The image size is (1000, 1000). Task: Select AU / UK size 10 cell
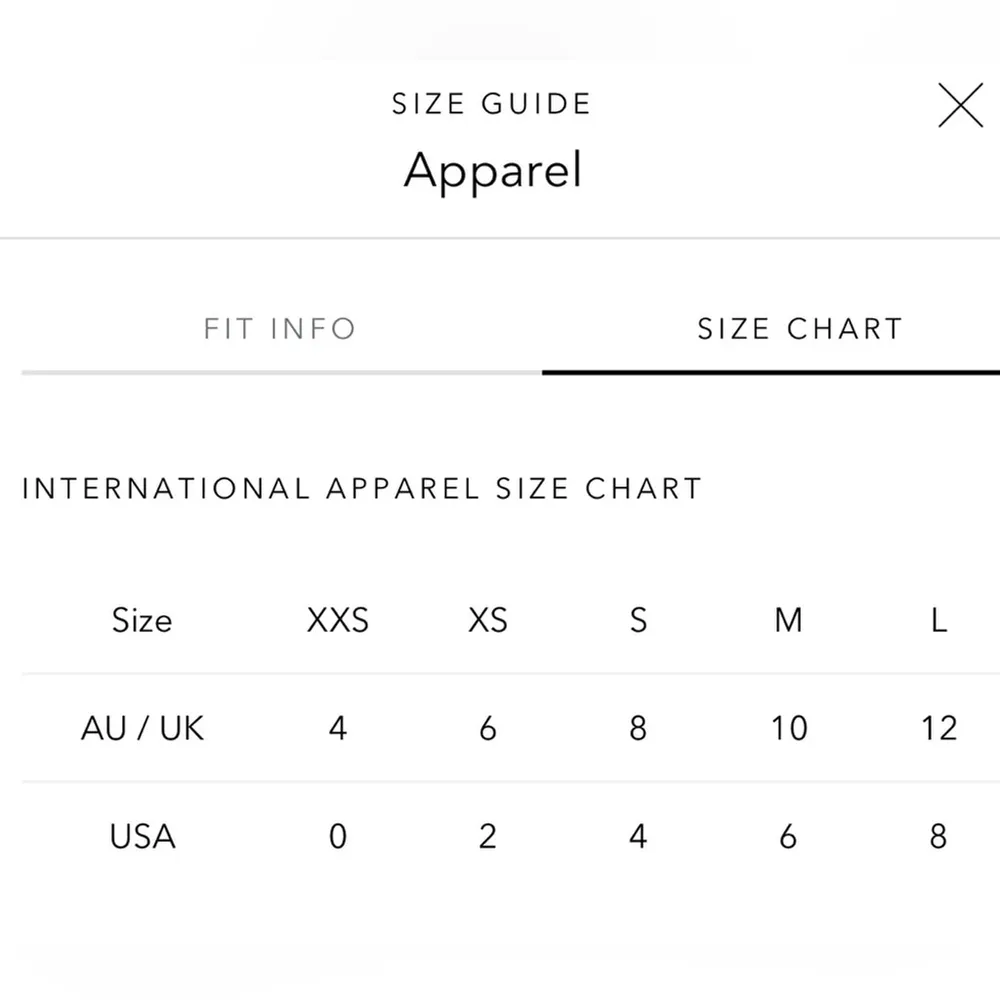pos(788,728)
